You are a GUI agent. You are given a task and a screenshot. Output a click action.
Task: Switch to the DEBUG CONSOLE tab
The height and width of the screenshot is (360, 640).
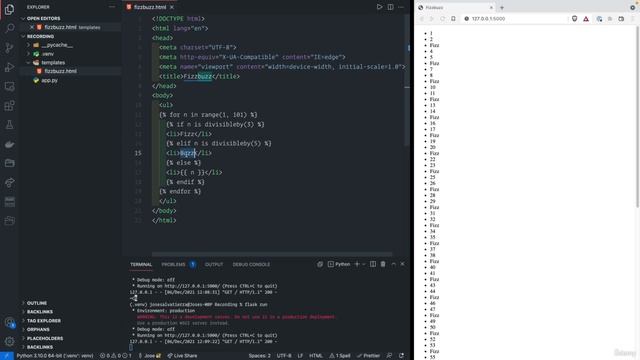[251, 264]
